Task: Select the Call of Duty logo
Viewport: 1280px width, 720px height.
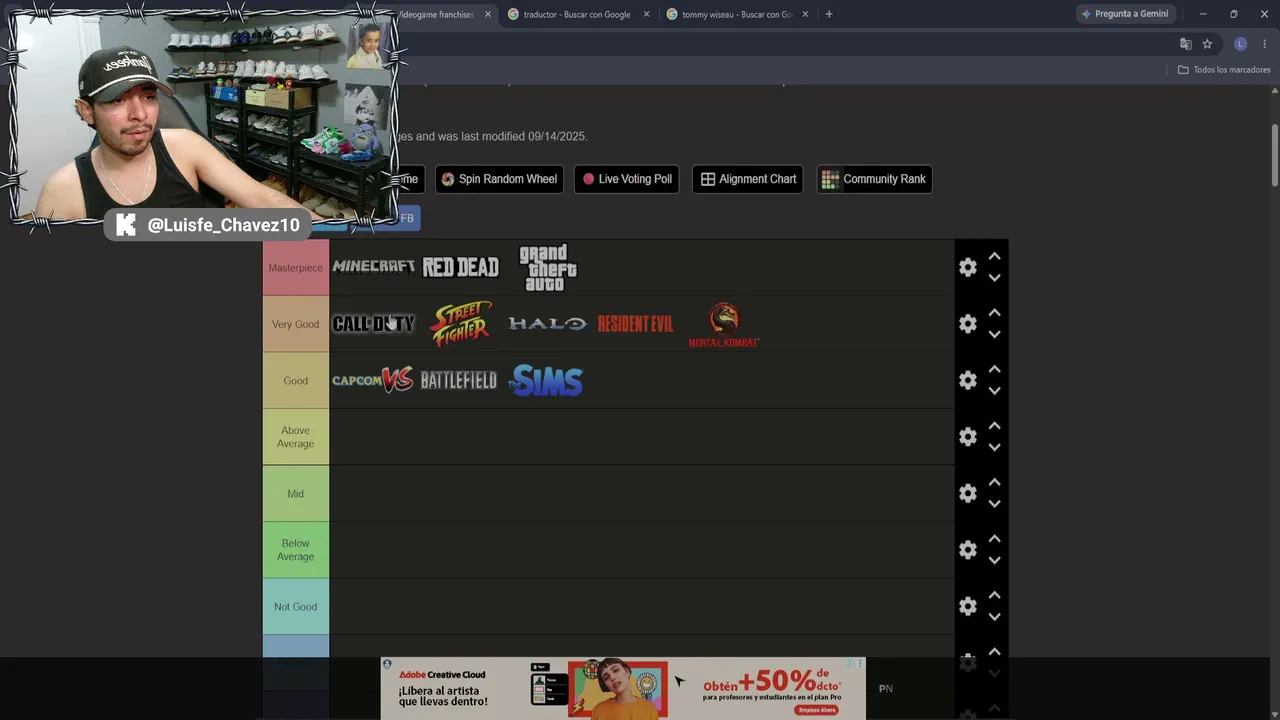Action: [x=373, y=324]
